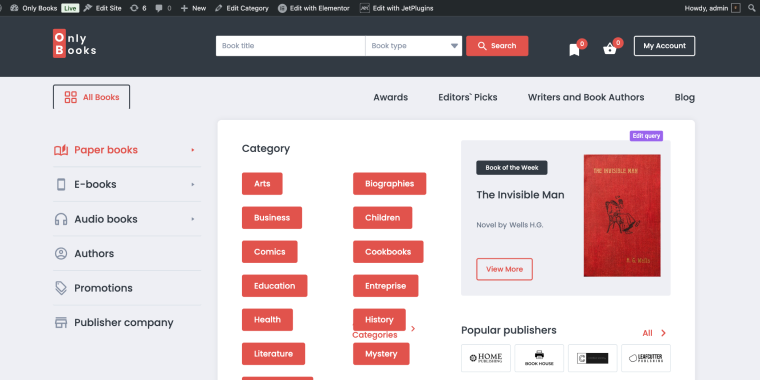This screenshot has height=380, width=760.
Task: Click the Book of the Week badge
Action: click(512, 168)
